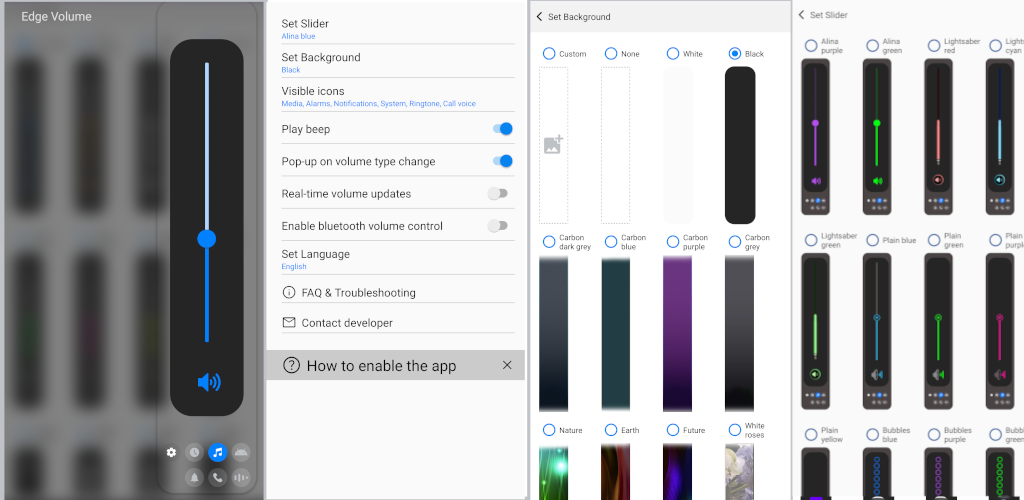
Task: Click the Lightsaber red slider preview
Action: (938, 136)
